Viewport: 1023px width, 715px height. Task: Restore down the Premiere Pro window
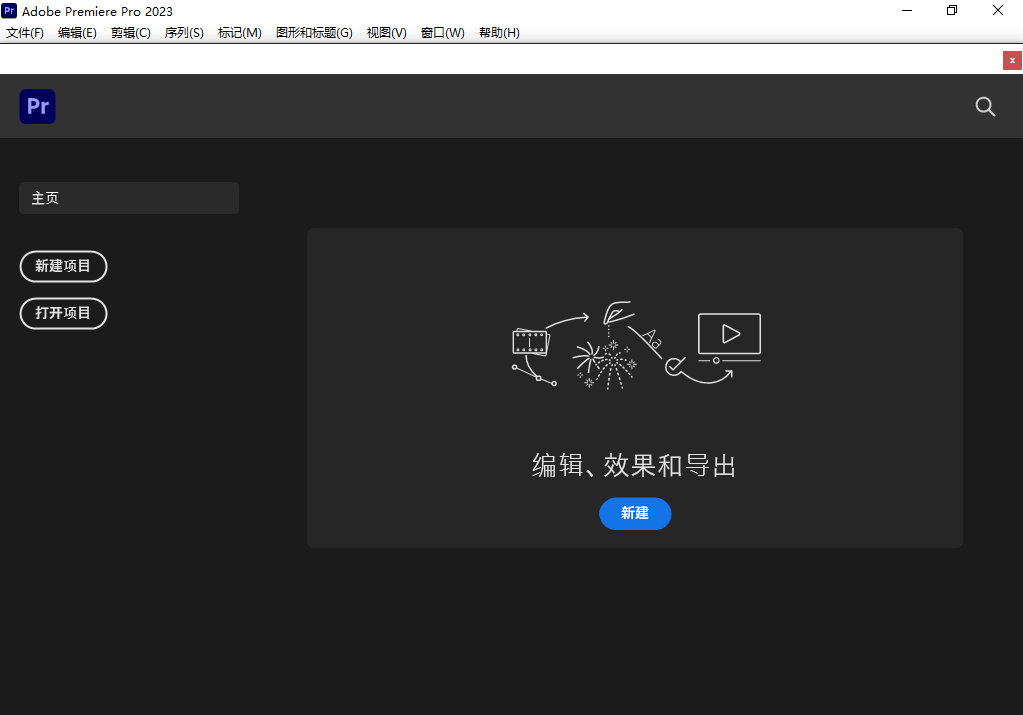click(952, 11)
